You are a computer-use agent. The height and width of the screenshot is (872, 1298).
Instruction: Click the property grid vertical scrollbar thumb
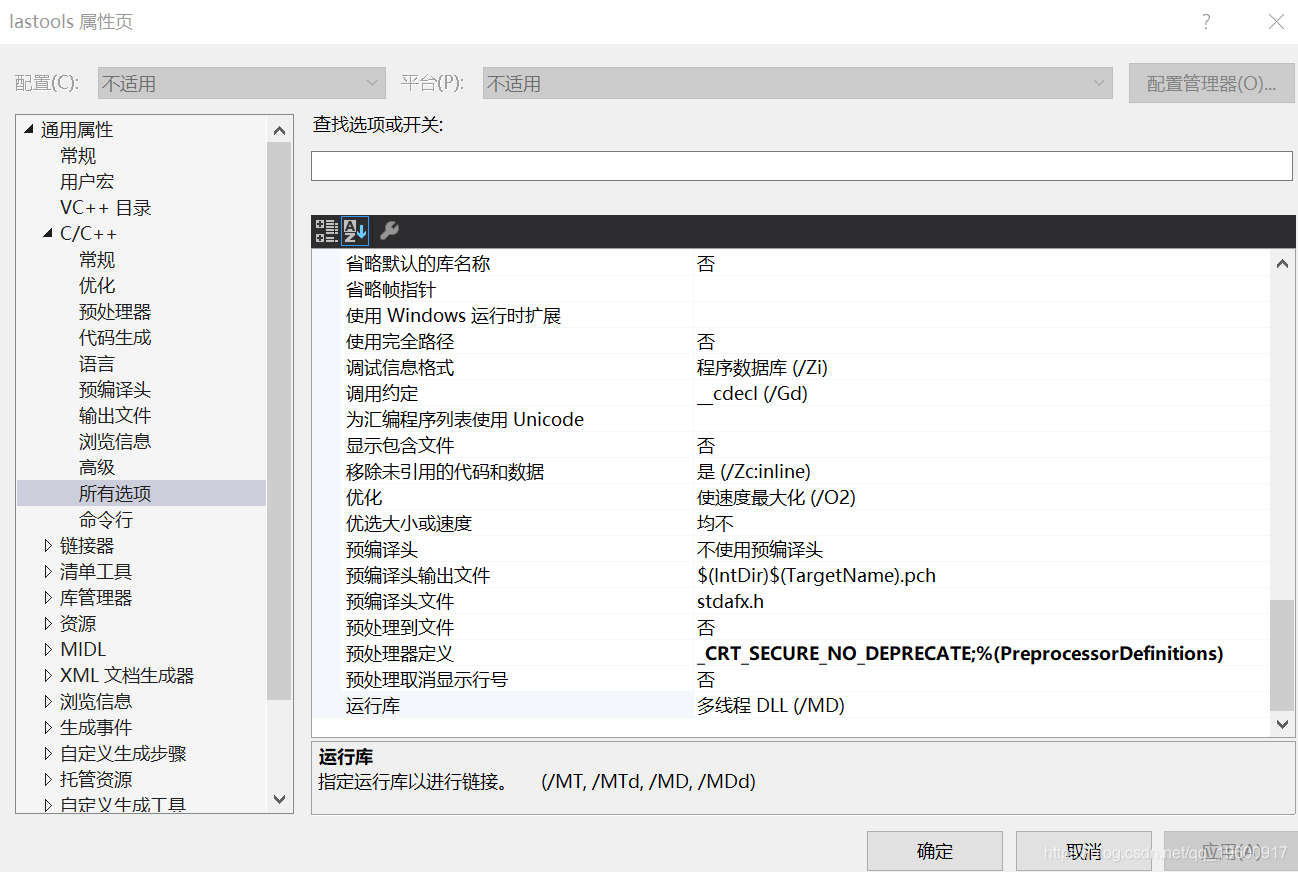coord(1281,655)
